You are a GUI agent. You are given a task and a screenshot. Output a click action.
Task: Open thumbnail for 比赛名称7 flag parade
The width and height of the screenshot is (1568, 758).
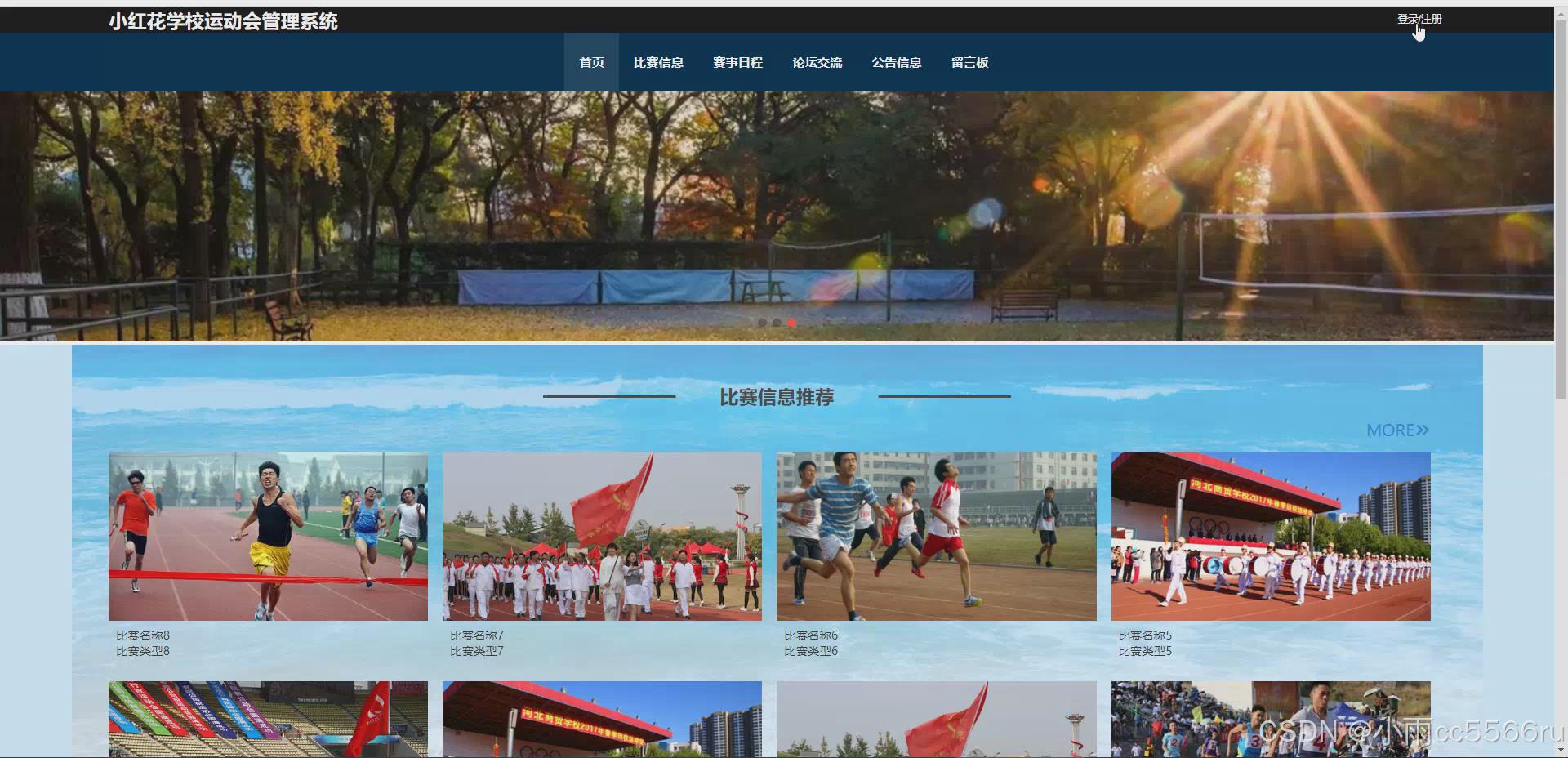click(602, 536)
